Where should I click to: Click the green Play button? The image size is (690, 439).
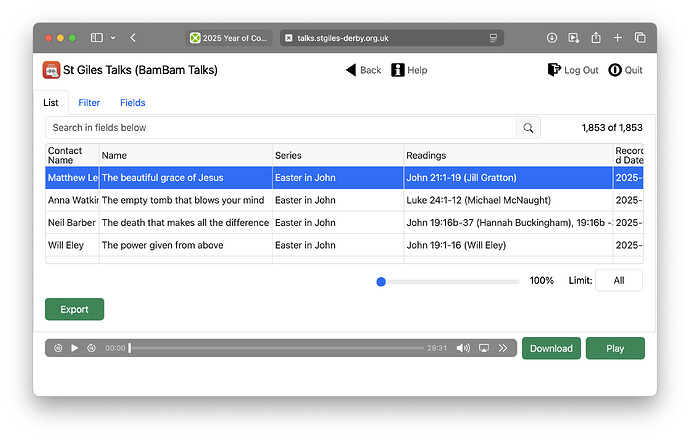coord(615,348)
